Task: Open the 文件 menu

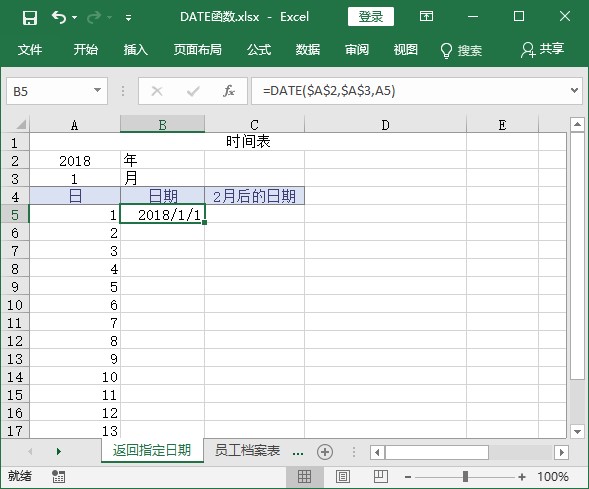Action: point(30,50)
